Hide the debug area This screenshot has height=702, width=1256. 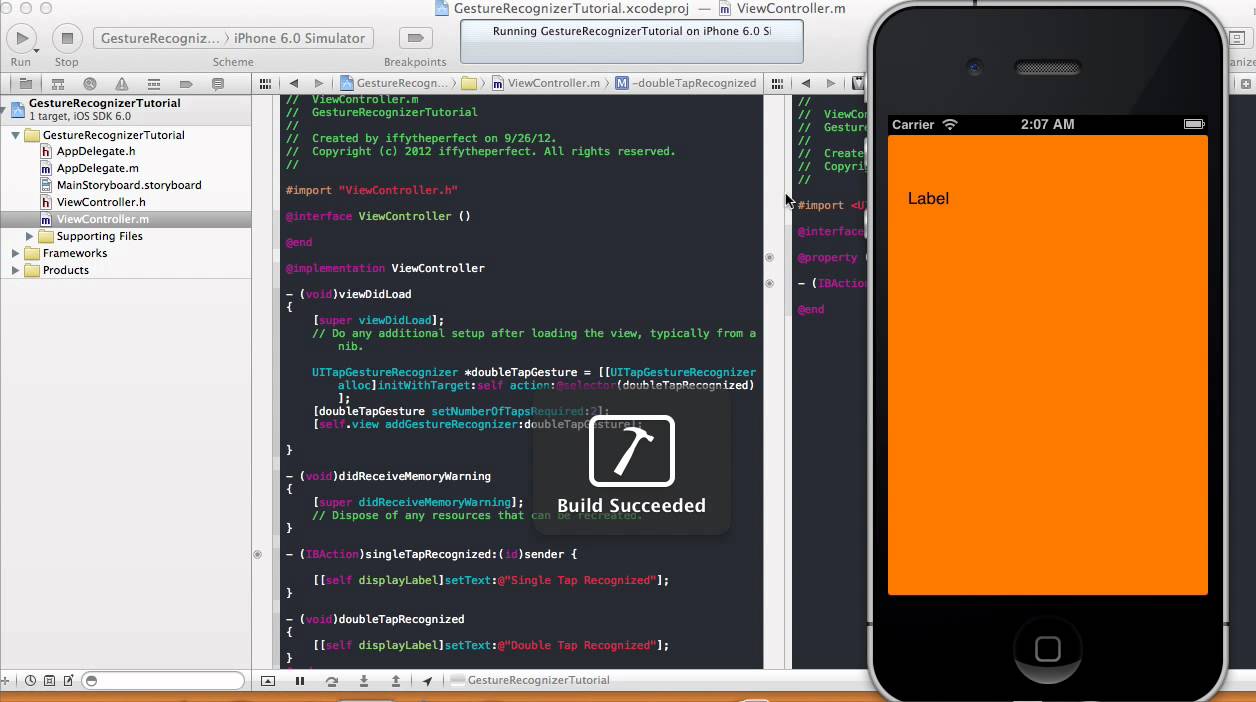268,681
